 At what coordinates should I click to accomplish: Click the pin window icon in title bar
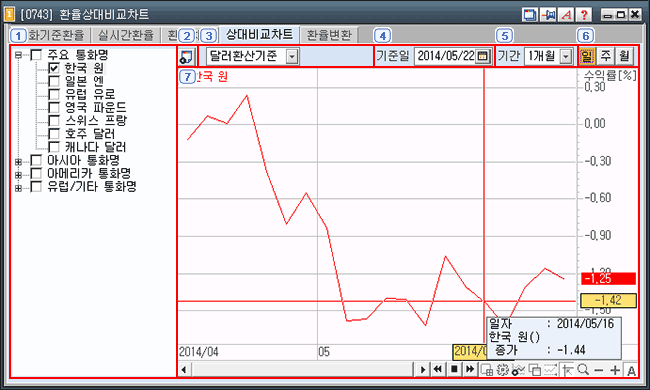[x=548, y=15]
